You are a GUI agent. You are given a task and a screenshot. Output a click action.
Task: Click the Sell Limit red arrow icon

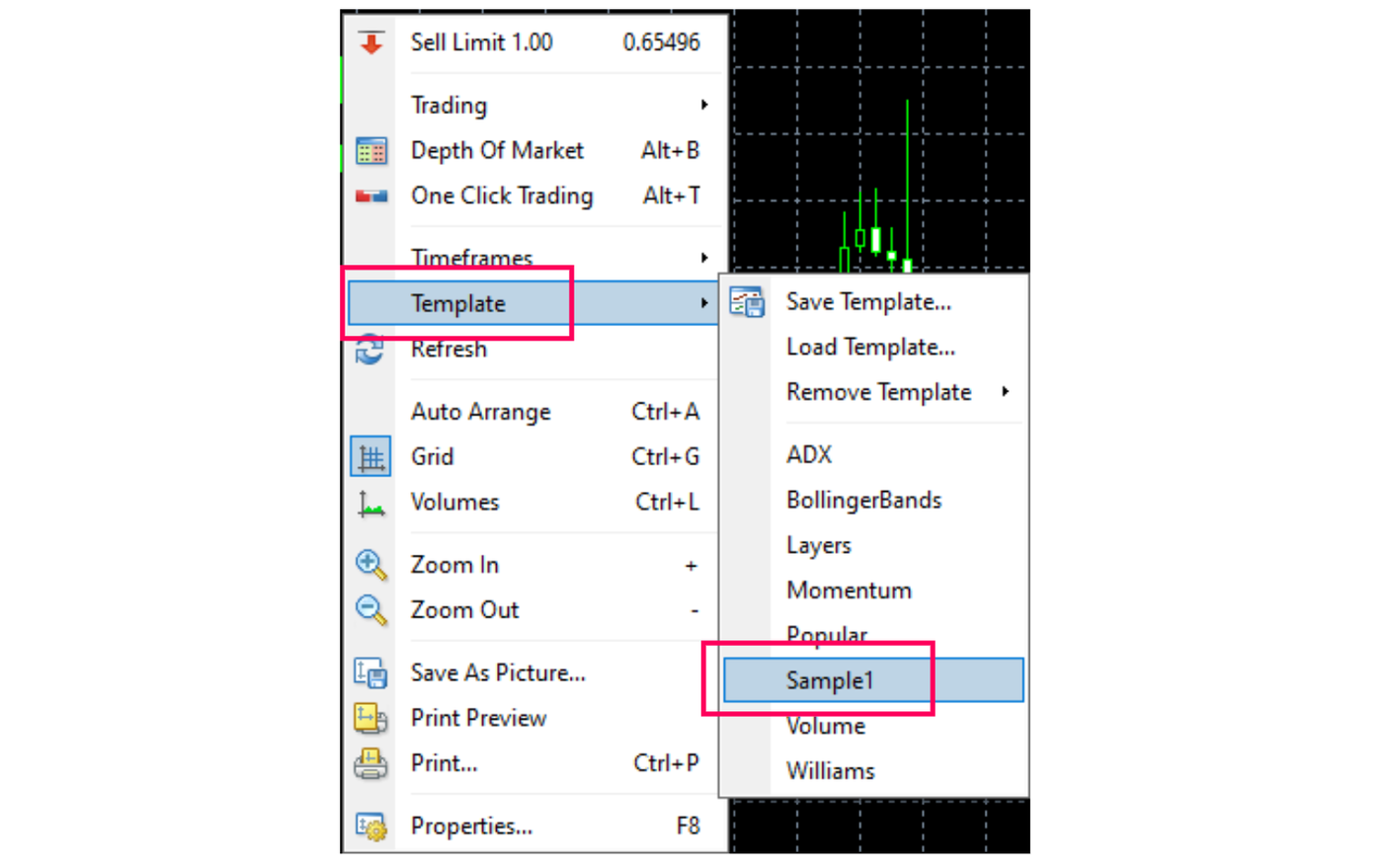371,42
